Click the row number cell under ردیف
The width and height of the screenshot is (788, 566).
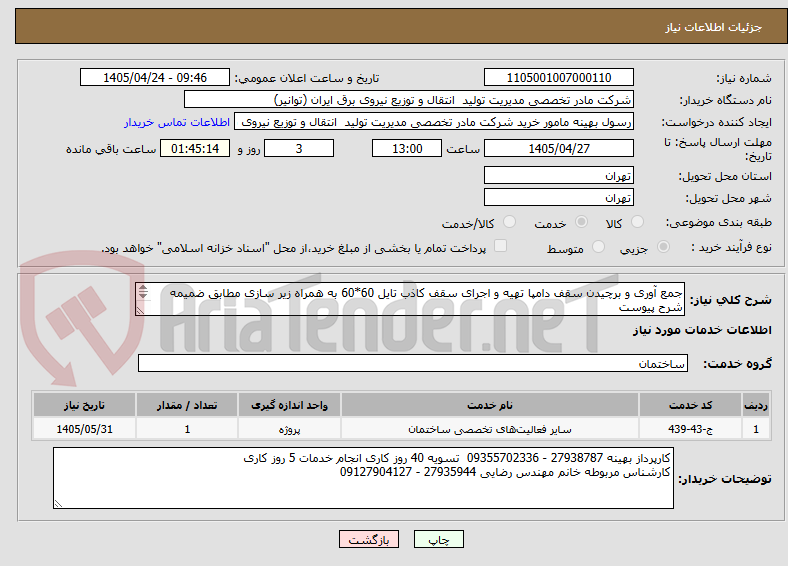[x=756, y=429]
